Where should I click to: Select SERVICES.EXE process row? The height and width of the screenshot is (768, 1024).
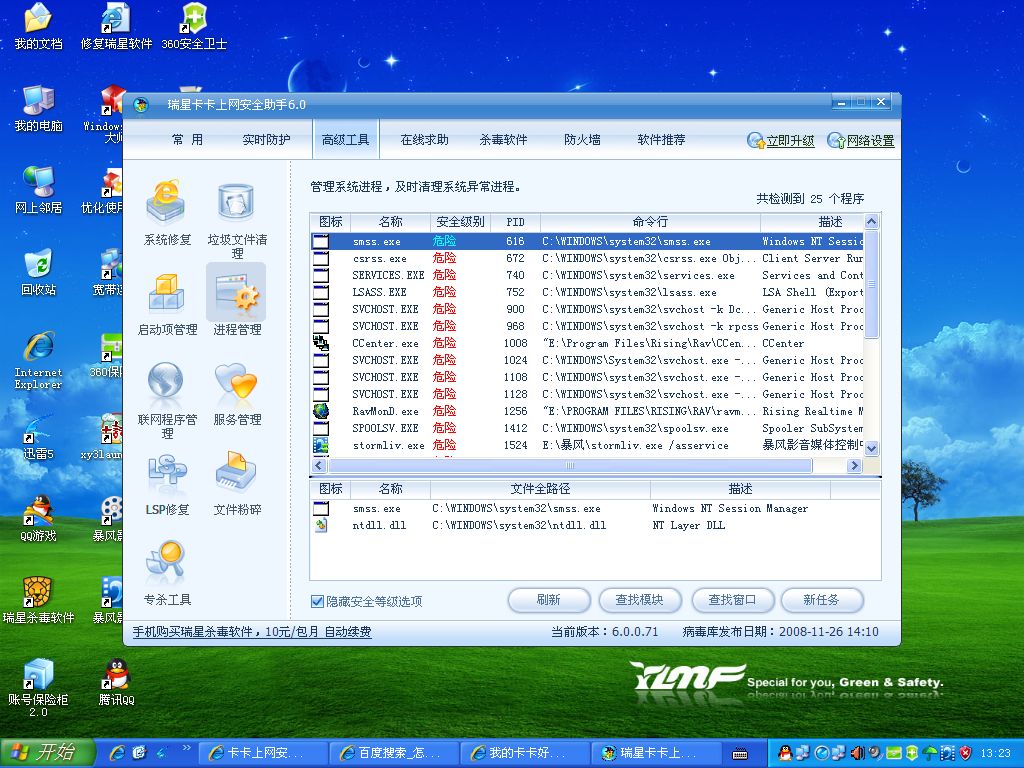point(586,275)
